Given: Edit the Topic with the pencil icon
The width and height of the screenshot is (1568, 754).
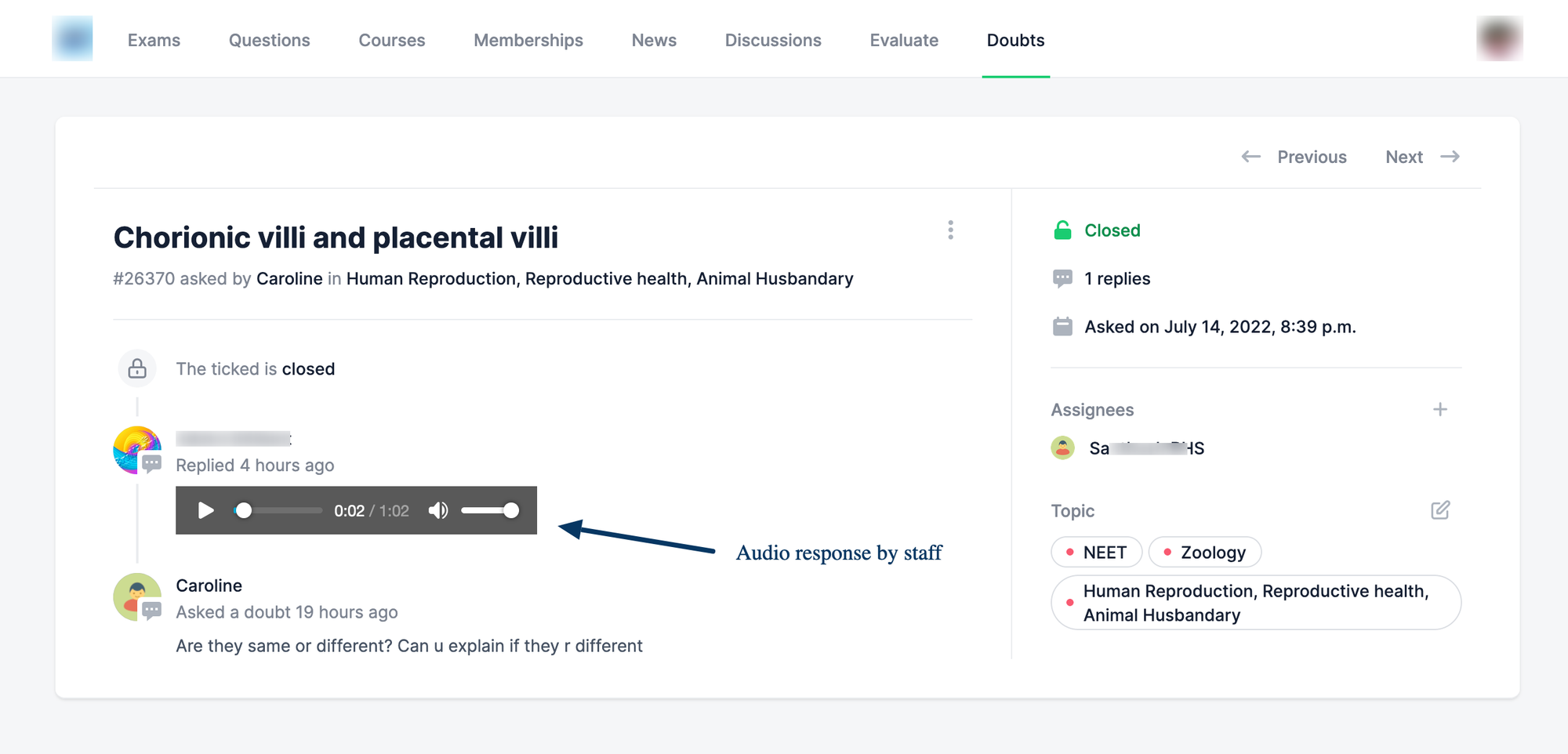Looking at the screenshot, I should point(1440,510).
